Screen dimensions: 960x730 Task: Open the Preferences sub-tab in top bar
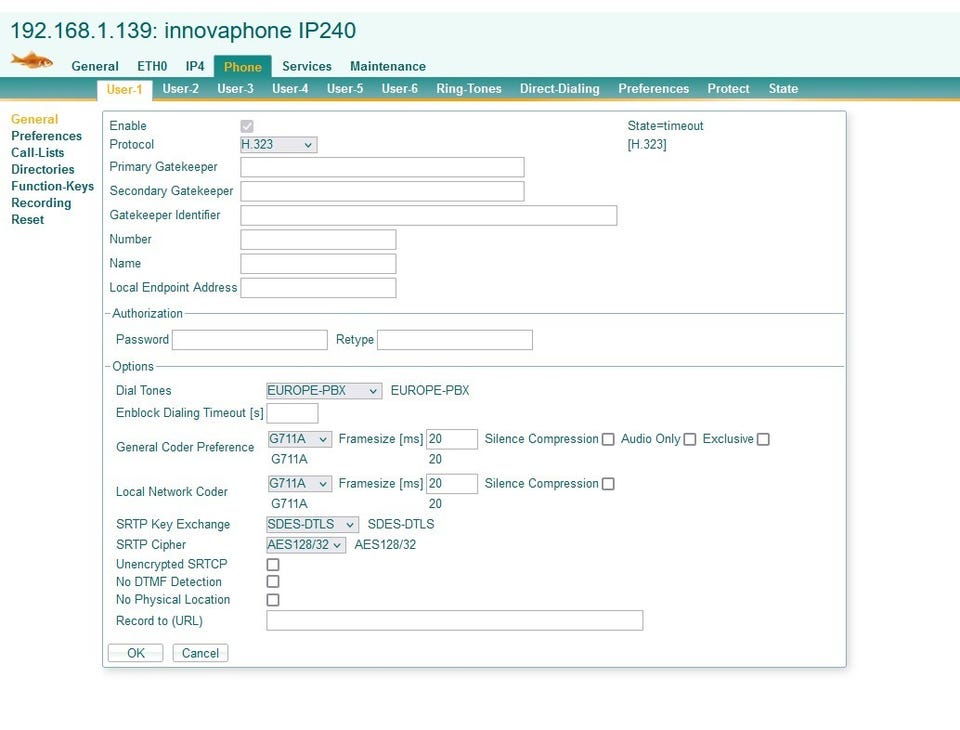[x=653, y=89]
